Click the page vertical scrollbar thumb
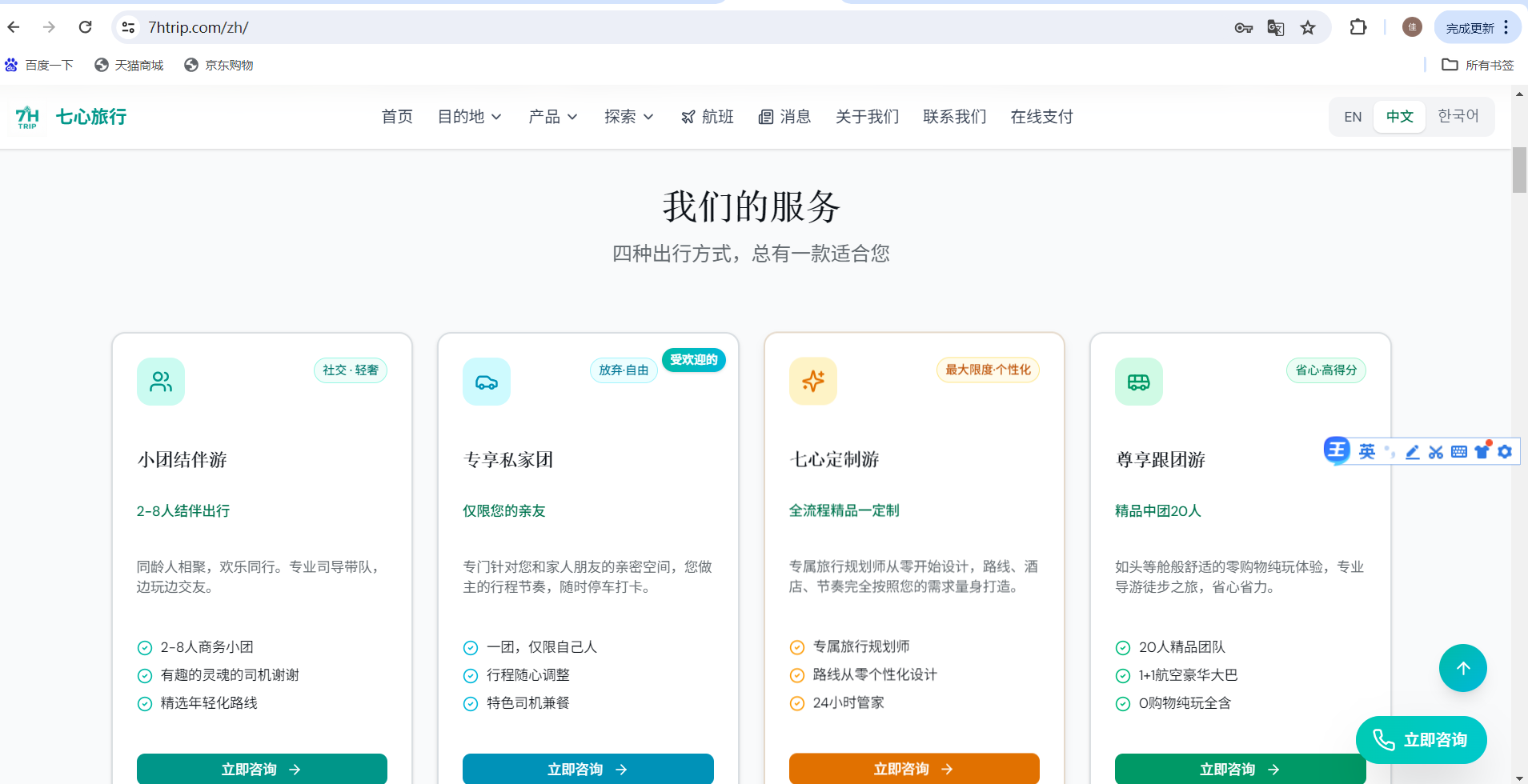1528x784 pixels. coord(1518,170)
